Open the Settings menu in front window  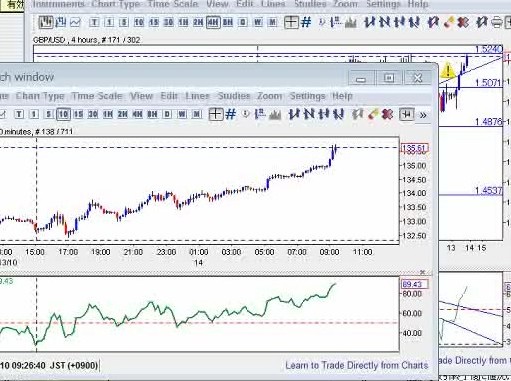(x=307, y=96)
